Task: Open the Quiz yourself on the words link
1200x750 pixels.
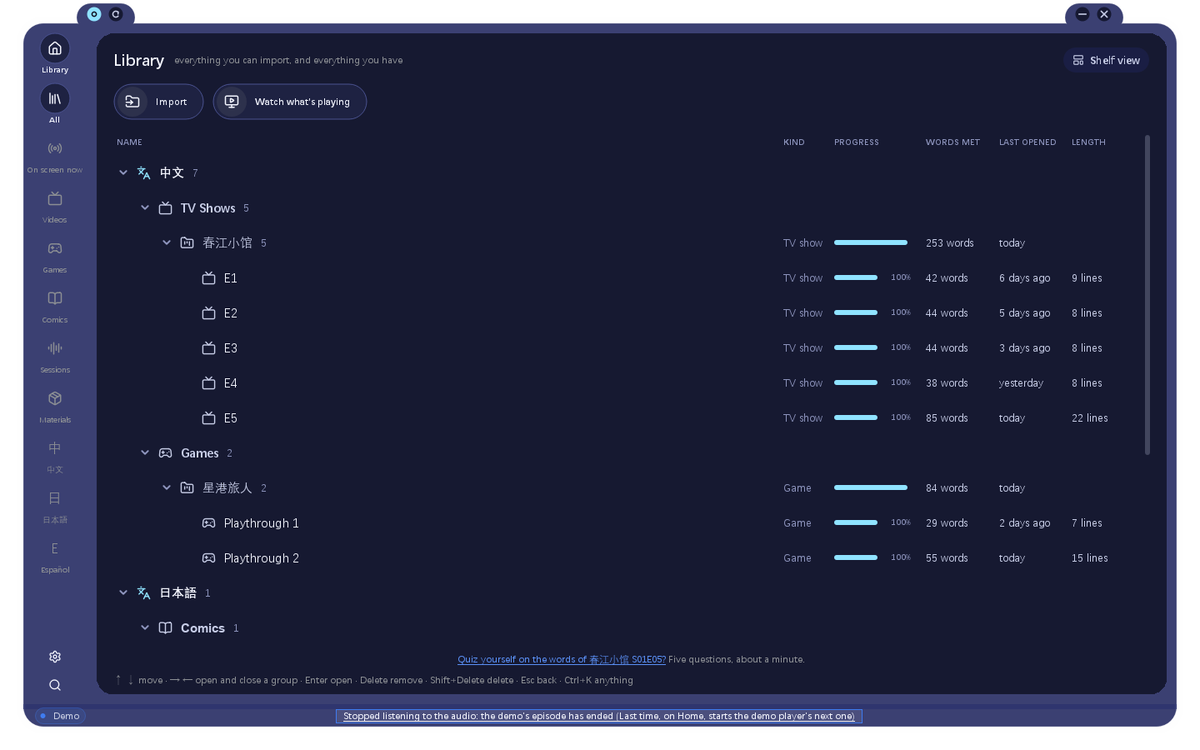Action: pyautogui.click(x=562, y=659)
